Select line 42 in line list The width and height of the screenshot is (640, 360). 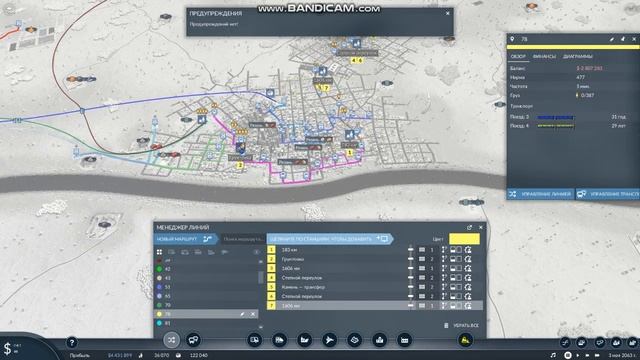click(206, 269)
